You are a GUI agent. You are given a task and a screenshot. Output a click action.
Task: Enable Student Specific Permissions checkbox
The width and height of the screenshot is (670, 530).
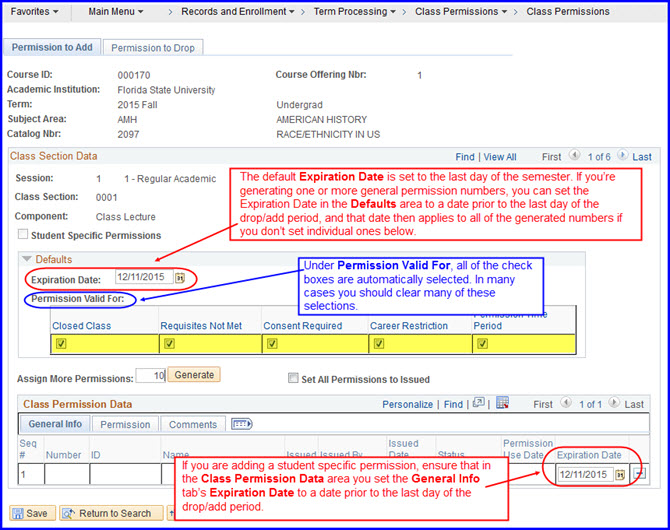tap(23, 234)
